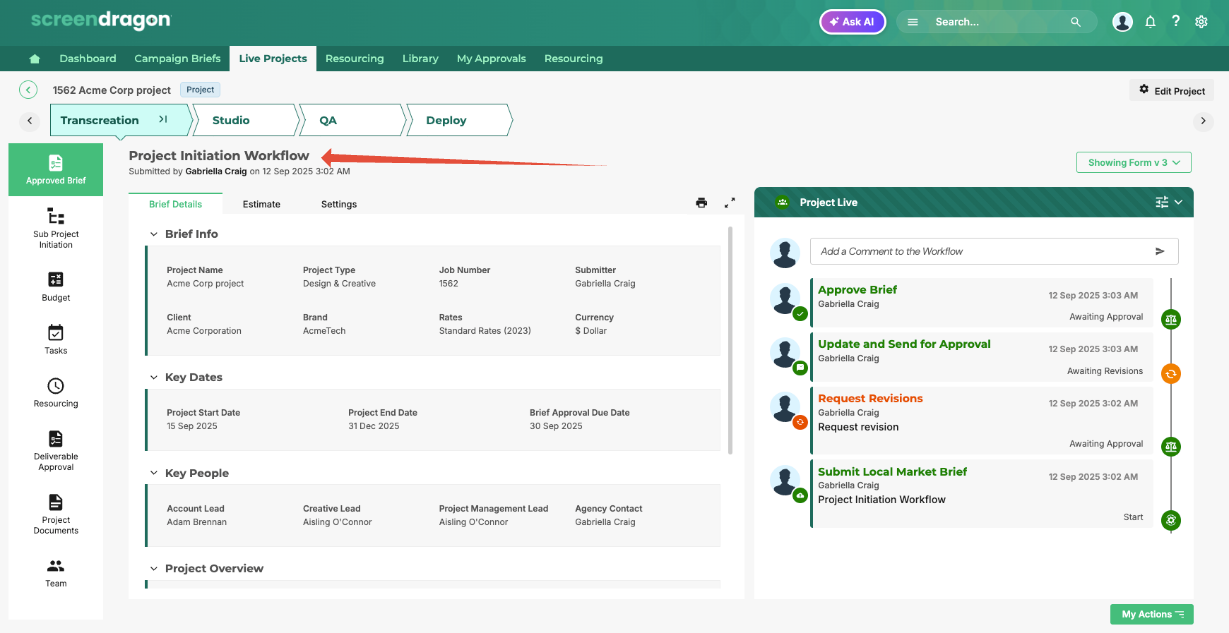Open Showing Form v 3 dropdown
The image size is (1229, 633).
[x=1133, y=162]
